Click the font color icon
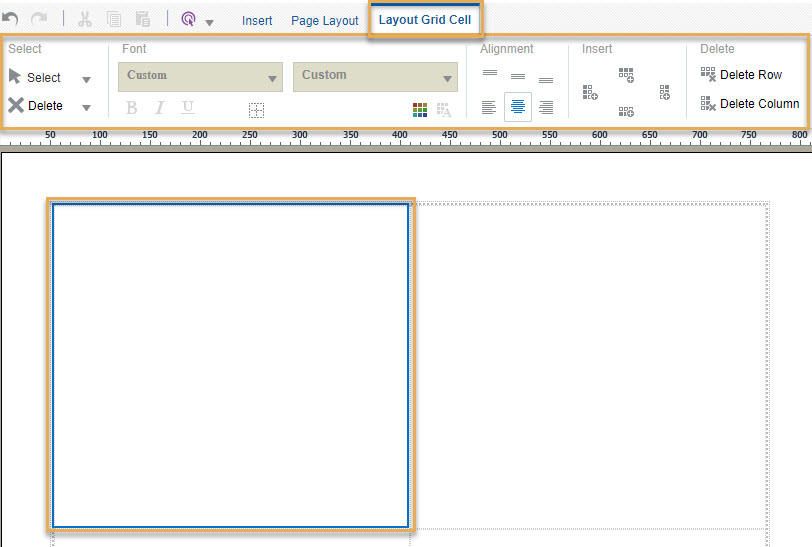The width and height of the screenshot is (812, 547). pyautogui.click(x=444, y=110)
